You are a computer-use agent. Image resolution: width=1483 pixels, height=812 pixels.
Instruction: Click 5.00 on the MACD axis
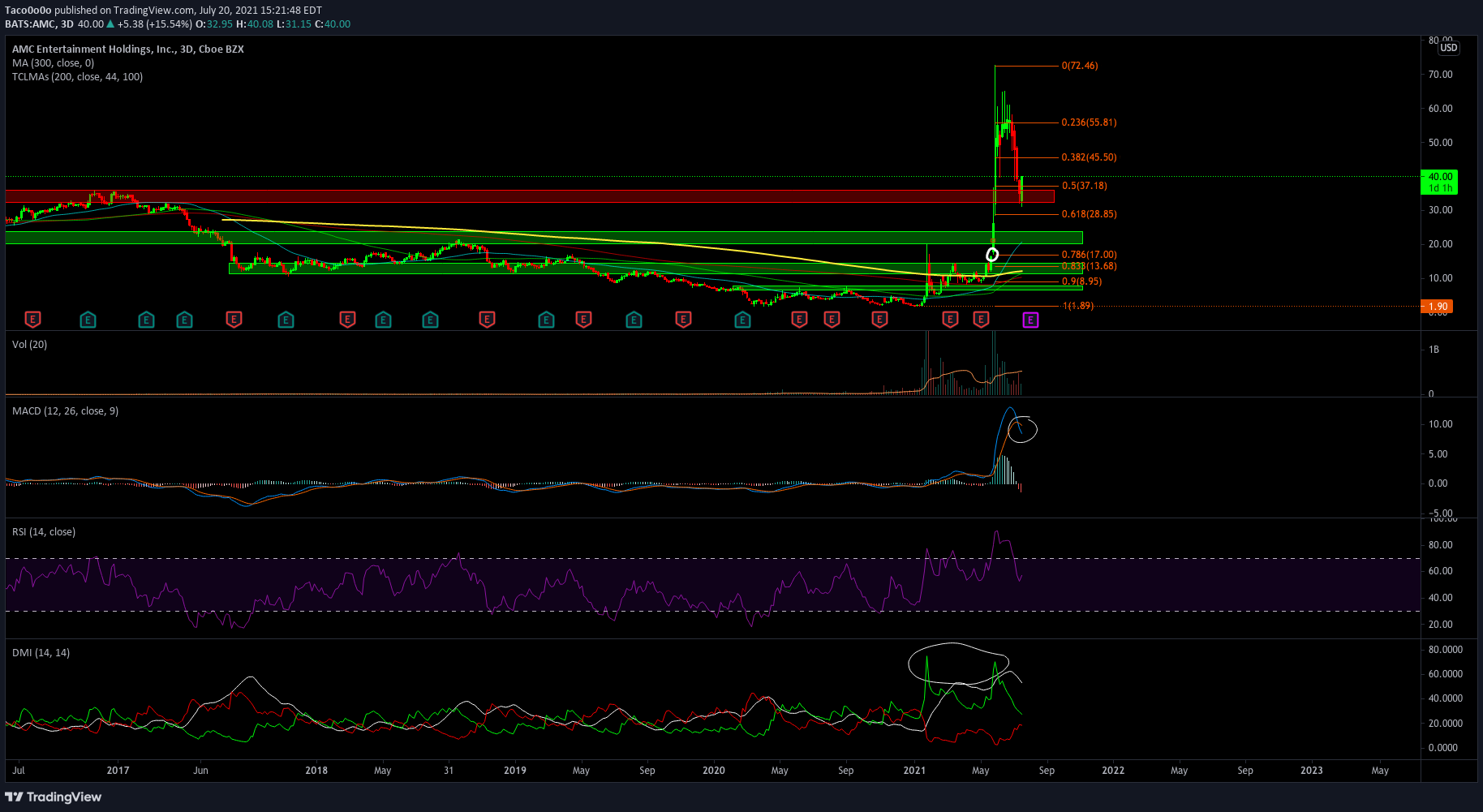tap(1438, 454)
